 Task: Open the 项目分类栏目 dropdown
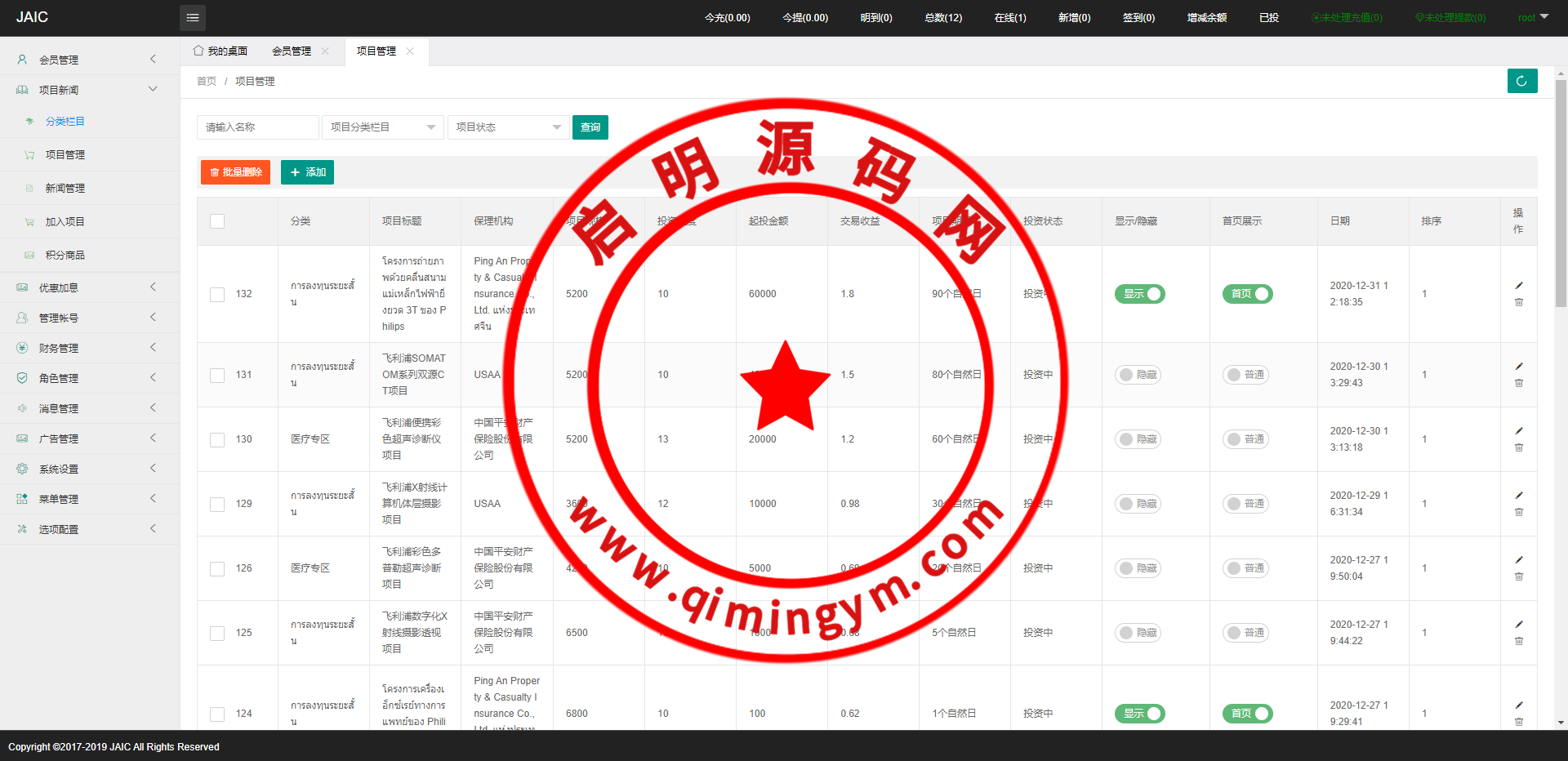point(382,127)
